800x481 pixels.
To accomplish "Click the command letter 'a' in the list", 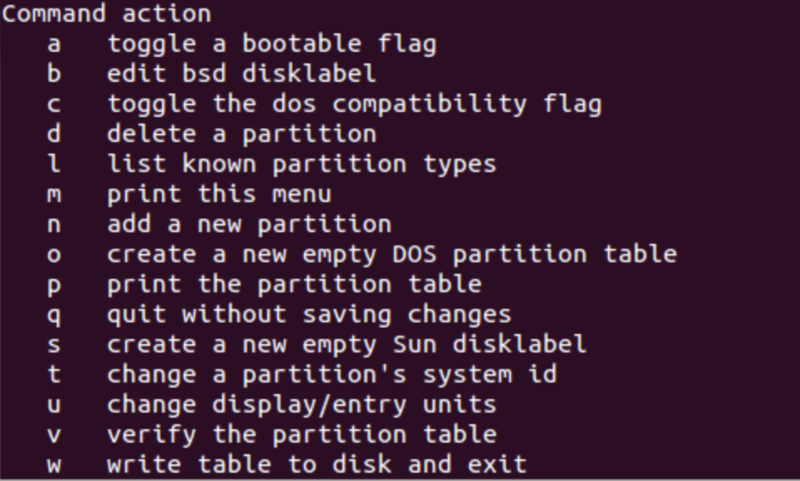I will click(53, 44).
